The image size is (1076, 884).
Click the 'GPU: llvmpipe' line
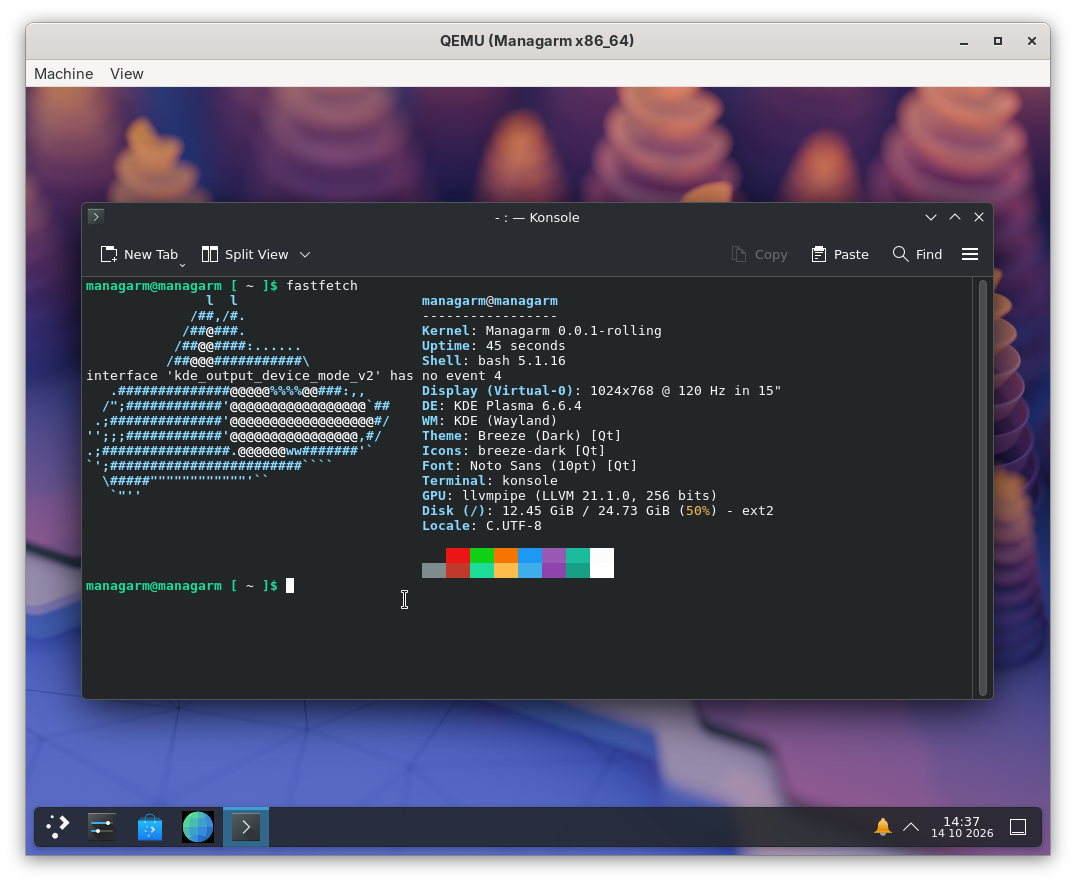[x=570, y=496]
